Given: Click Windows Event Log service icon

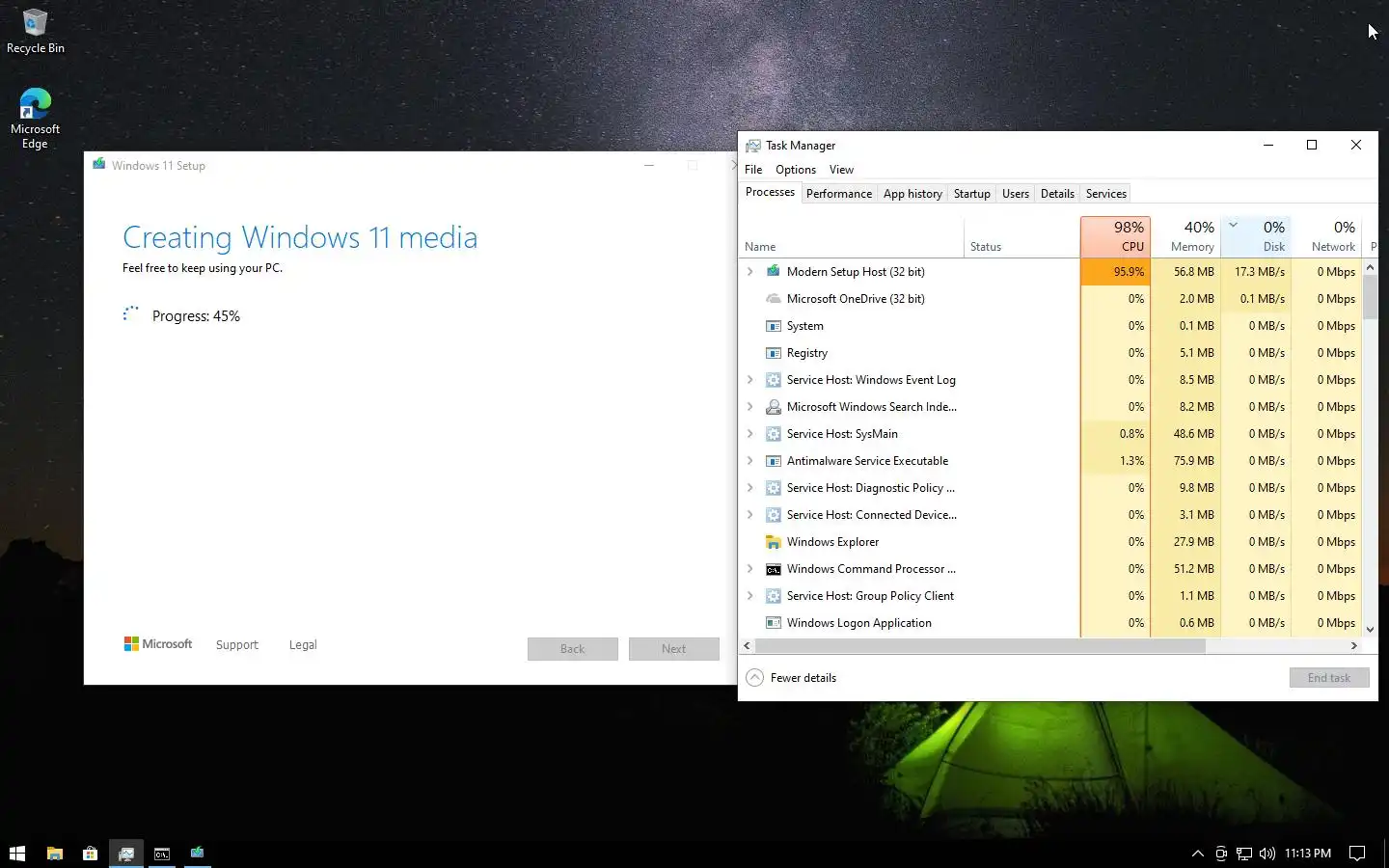Looking at the screenshot, I should coord(774,380).
